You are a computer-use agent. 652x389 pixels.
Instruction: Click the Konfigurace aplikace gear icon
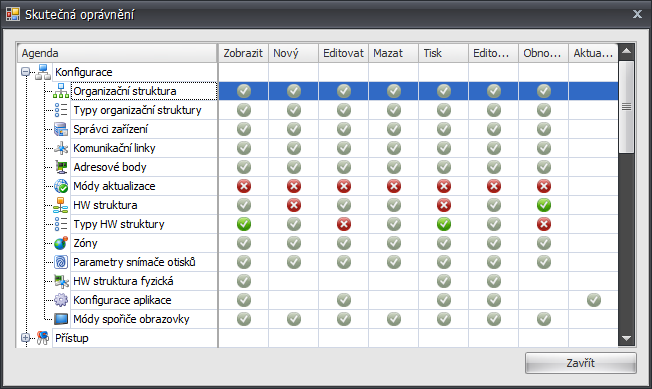pos(61,300)
